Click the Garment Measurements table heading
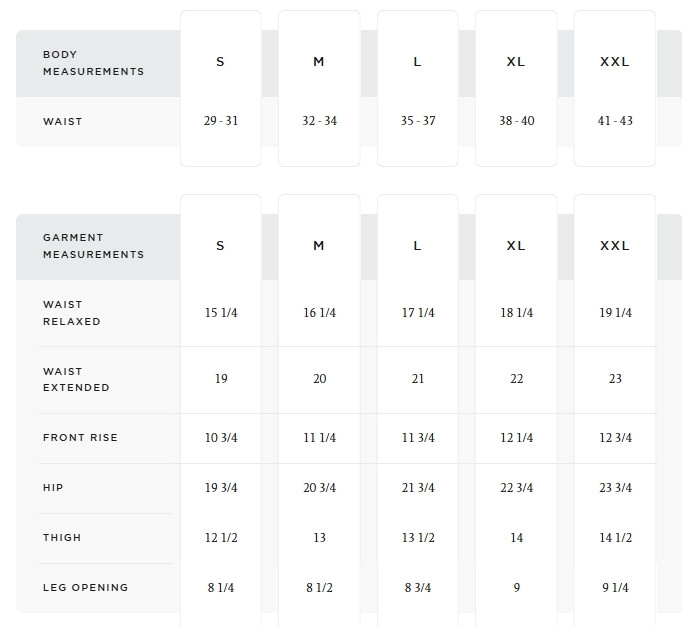The width and height of the screenshot is (682, 626). point(93,246)
